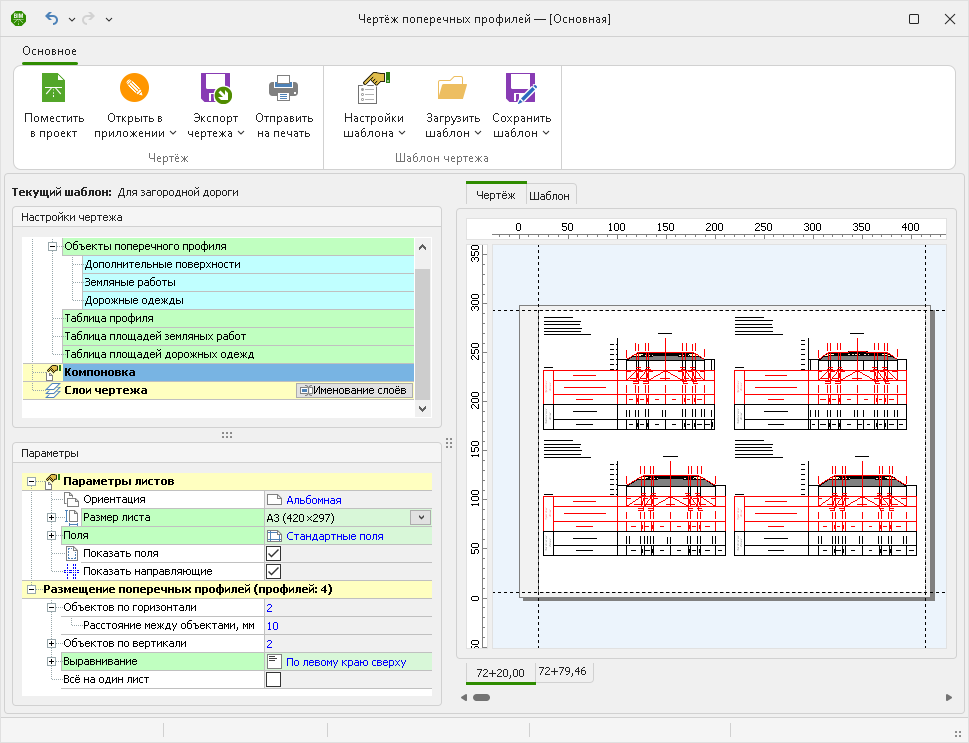The image size is (969, 743).
Task: Click the Сохранить шаблон icon
Action: tap(521, 90)
